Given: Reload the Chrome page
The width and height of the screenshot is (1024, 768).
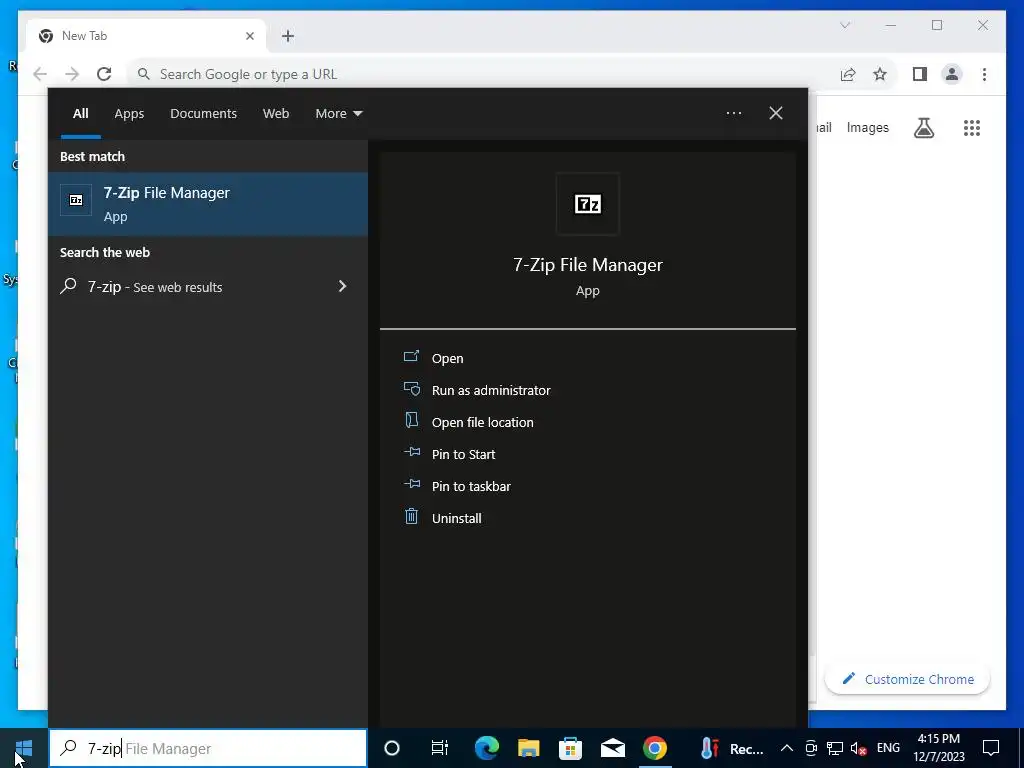Looking at the screenshot, I should pos(104,74).
